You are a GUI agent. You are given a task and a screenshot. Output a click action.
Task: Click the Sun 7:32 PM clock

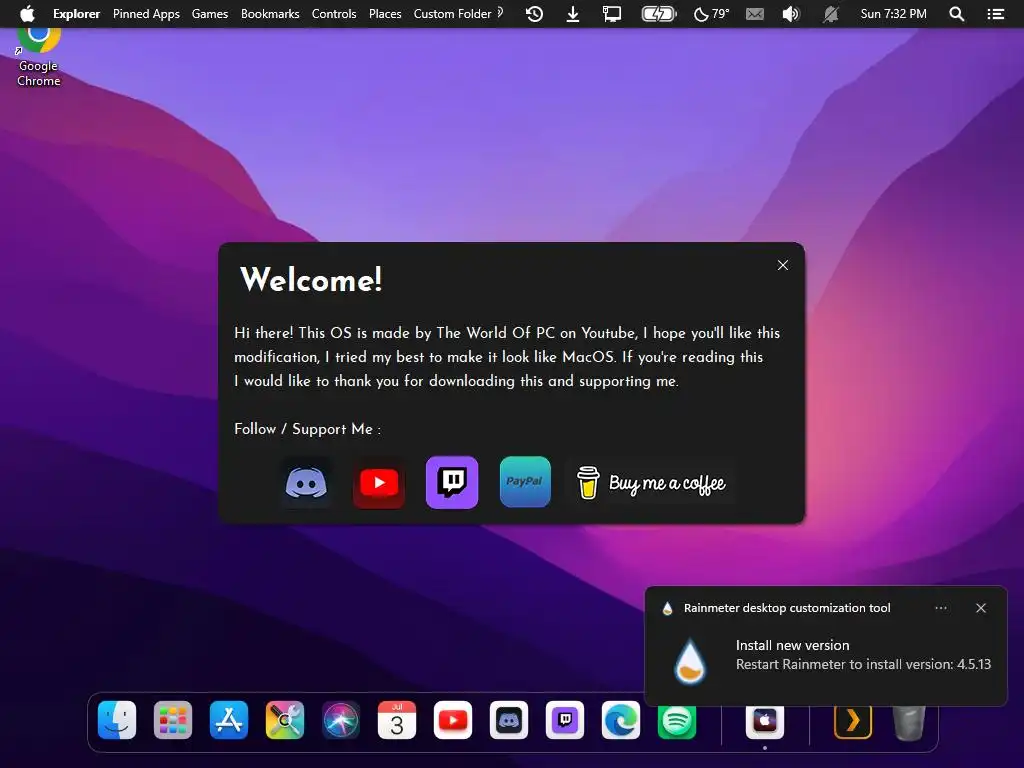pos(893,14)
